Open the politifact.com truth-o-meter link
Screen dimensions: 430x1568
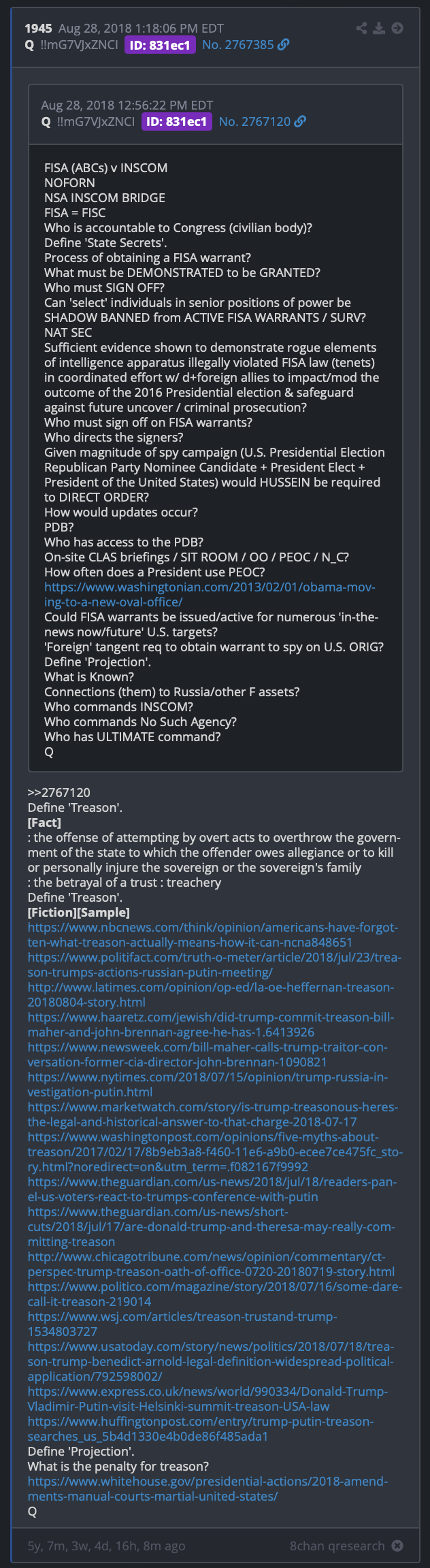pyautogui.click(x=214, y=964)
